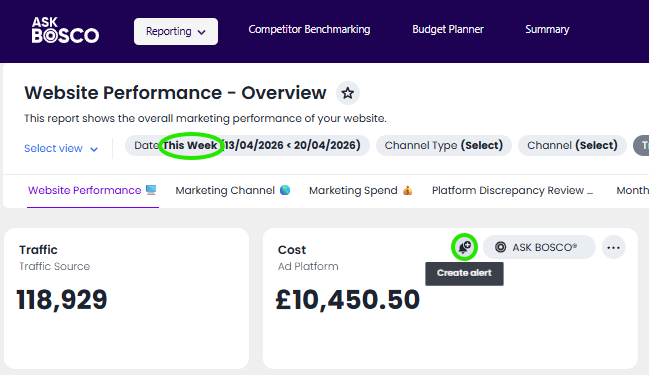Open the Channel (Select) filter
649x375 pixels.
572,145
